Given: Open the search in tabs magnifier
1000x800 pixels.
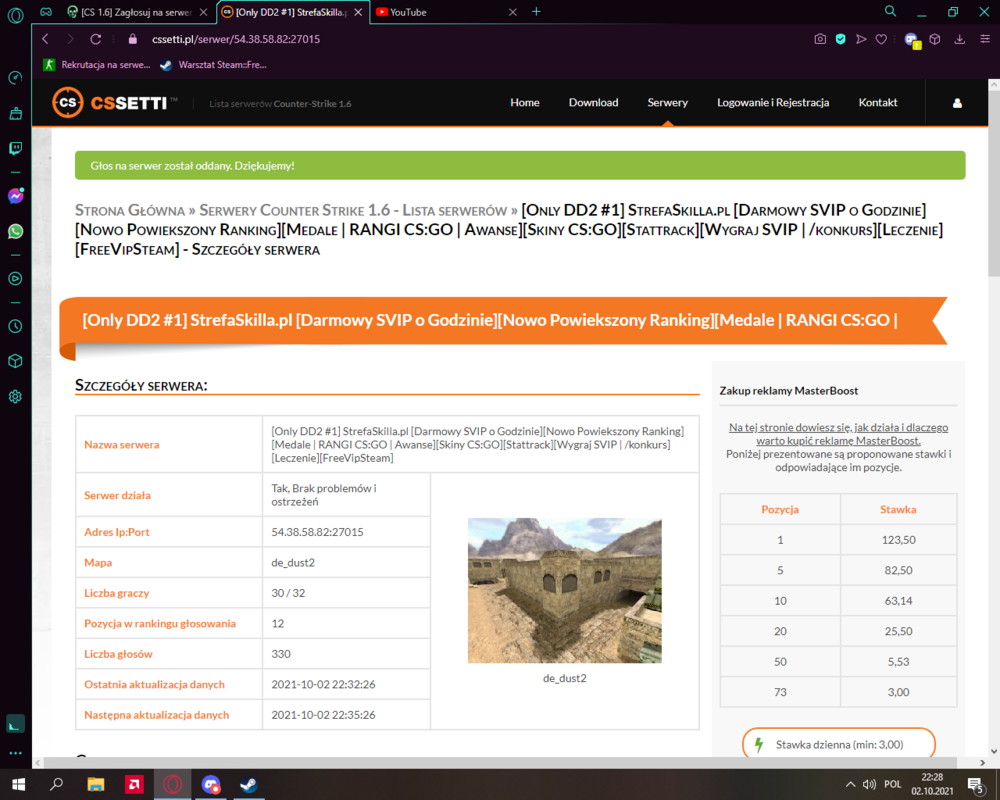Looking at the screenshot, I should 890,11.
